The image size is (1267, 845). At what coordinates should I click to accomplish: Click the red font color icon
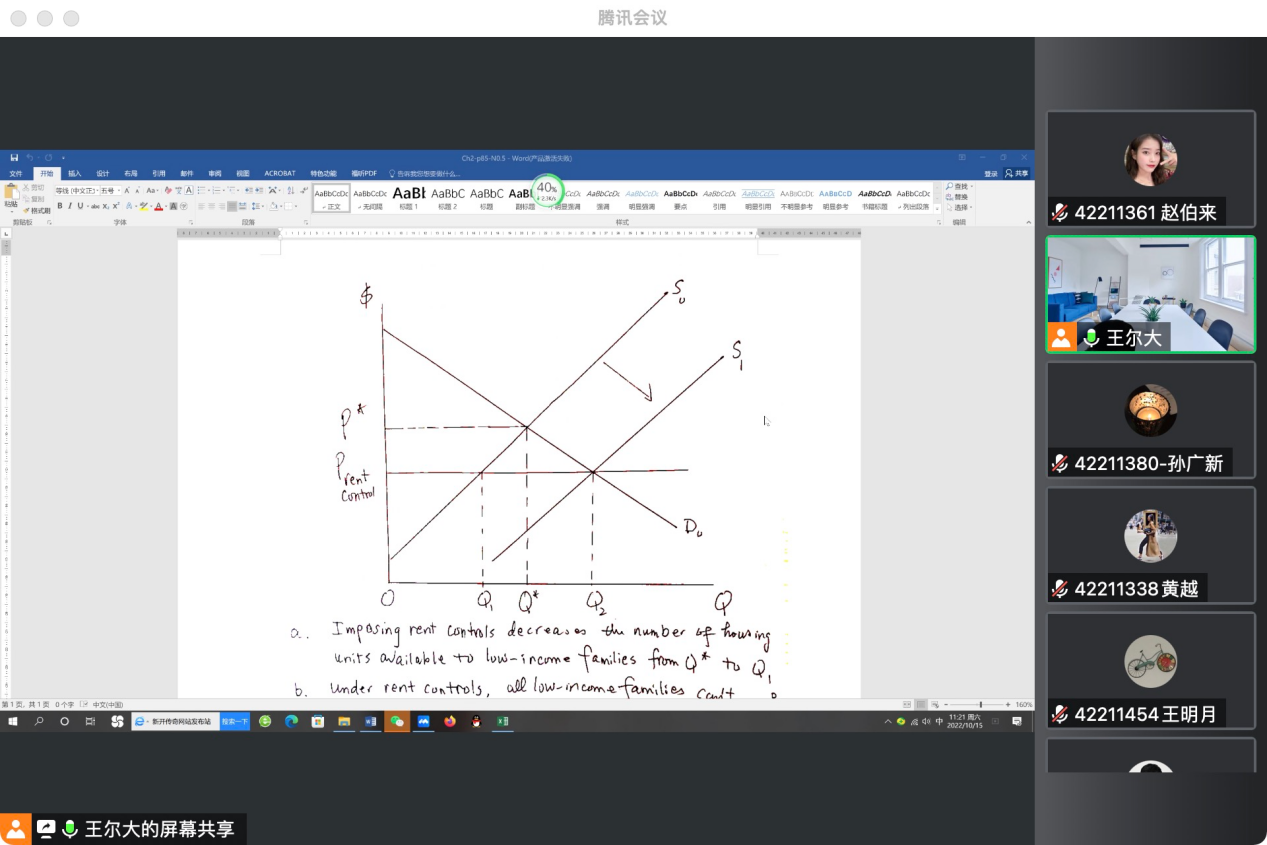click(158, 206)
